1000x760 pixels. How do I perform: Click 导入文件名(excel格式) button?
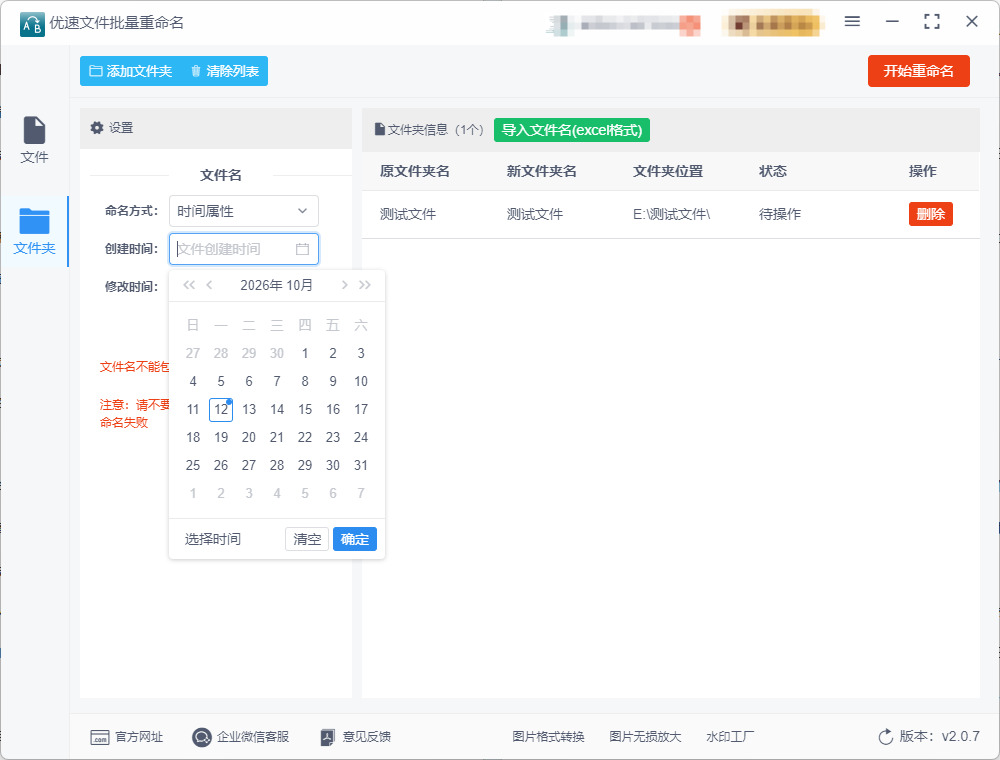click(571, 130)
